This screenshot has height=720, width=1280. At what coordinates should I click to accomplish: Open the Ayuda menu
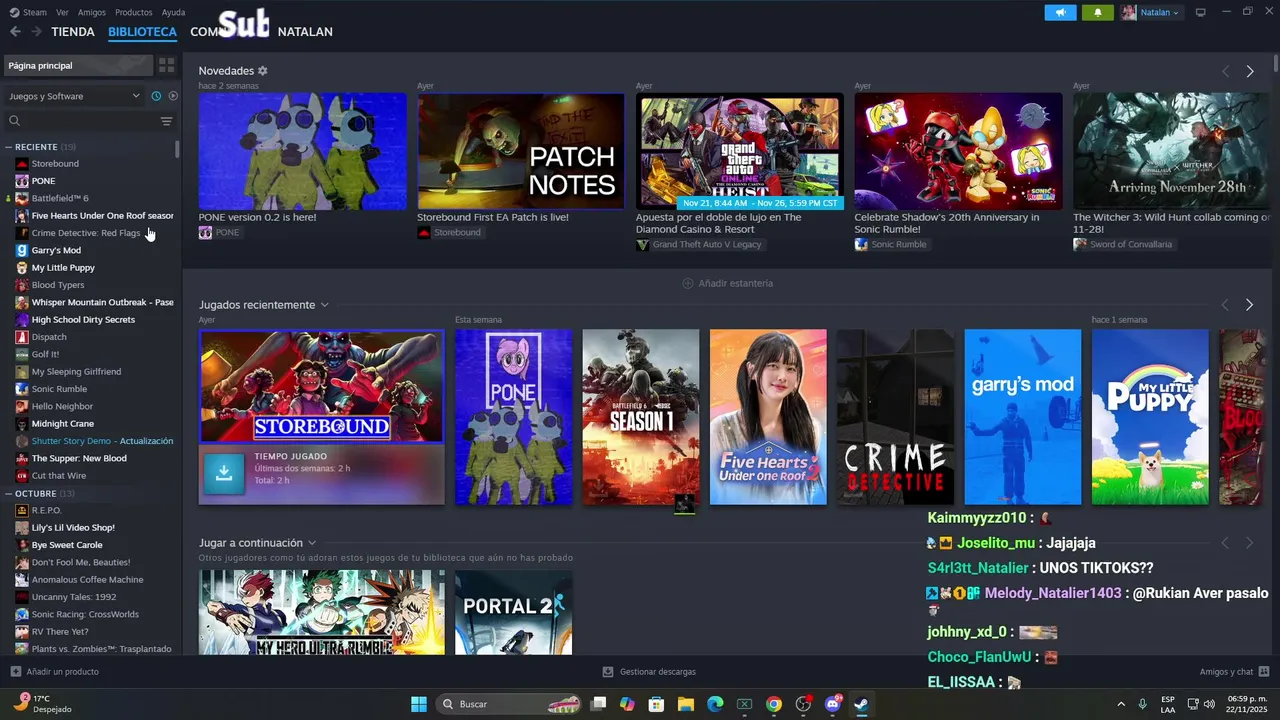pos(173,12)
